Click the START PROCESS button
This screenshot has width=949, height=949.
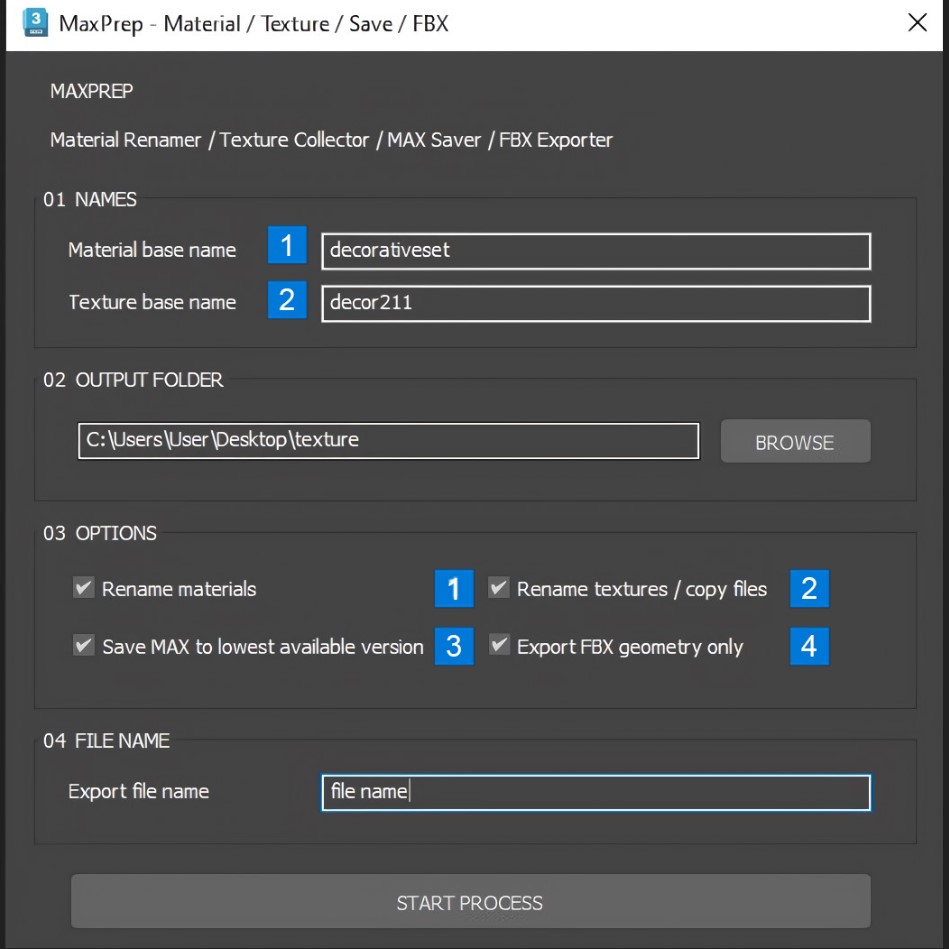point(470,901)
